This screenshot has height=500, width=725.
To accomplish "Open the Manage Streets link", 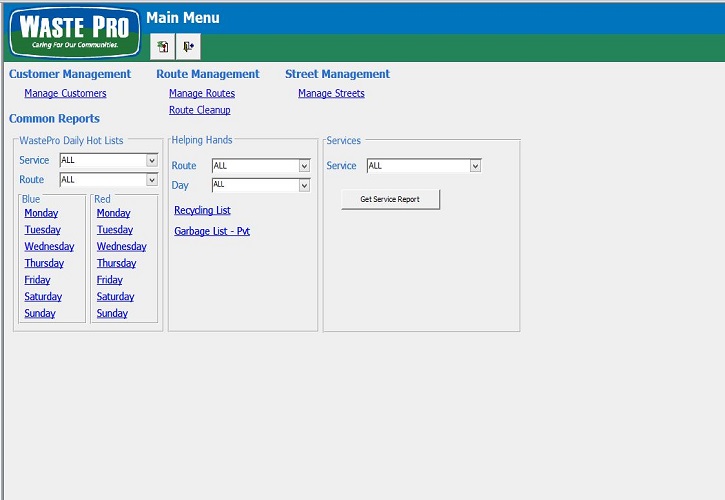I will pyautogui.click(x=331, y=94).
